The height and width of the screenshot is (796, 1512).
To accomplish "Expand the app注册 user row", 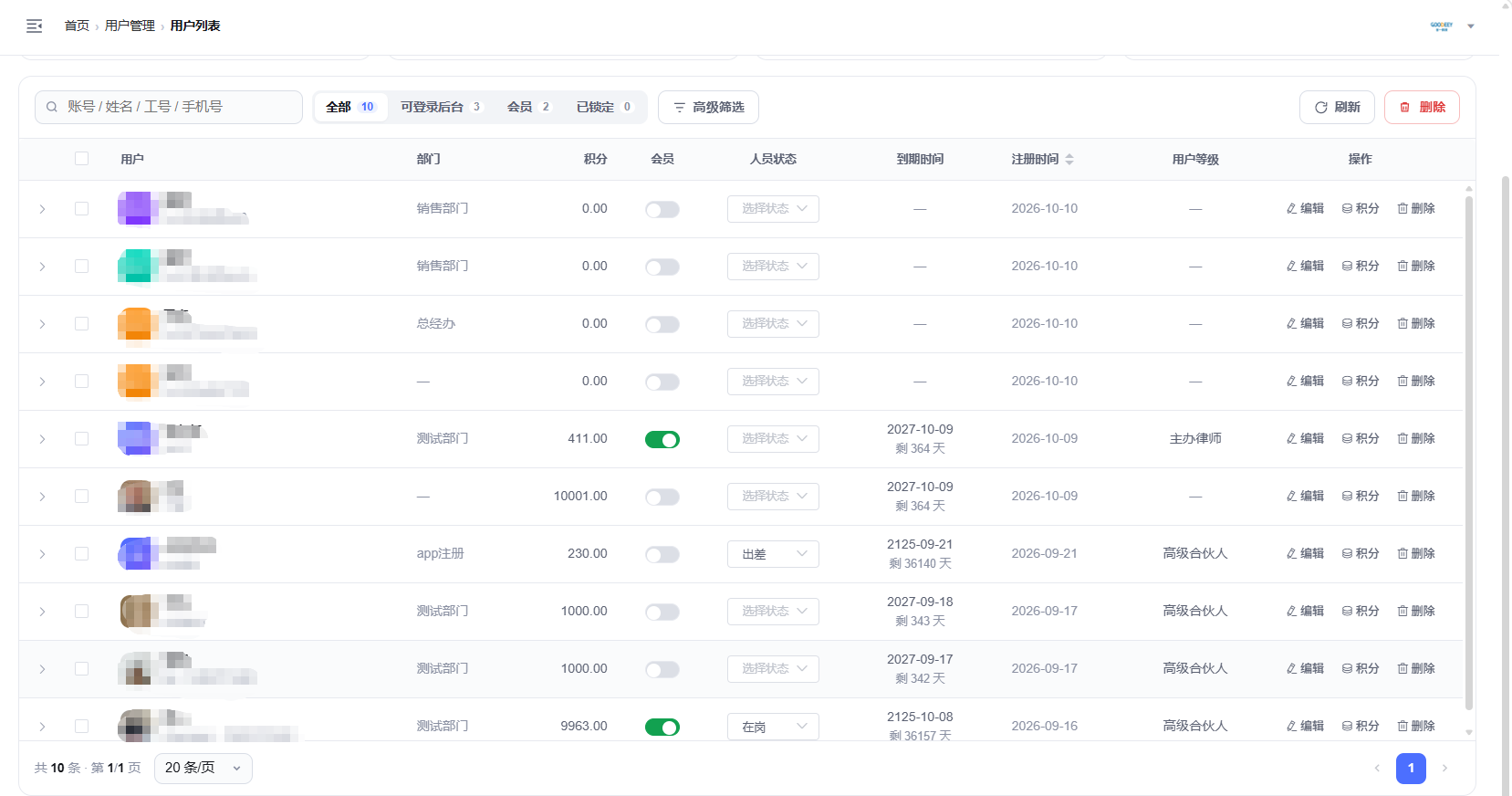I will pyautogui.click(x=42, y=554).
